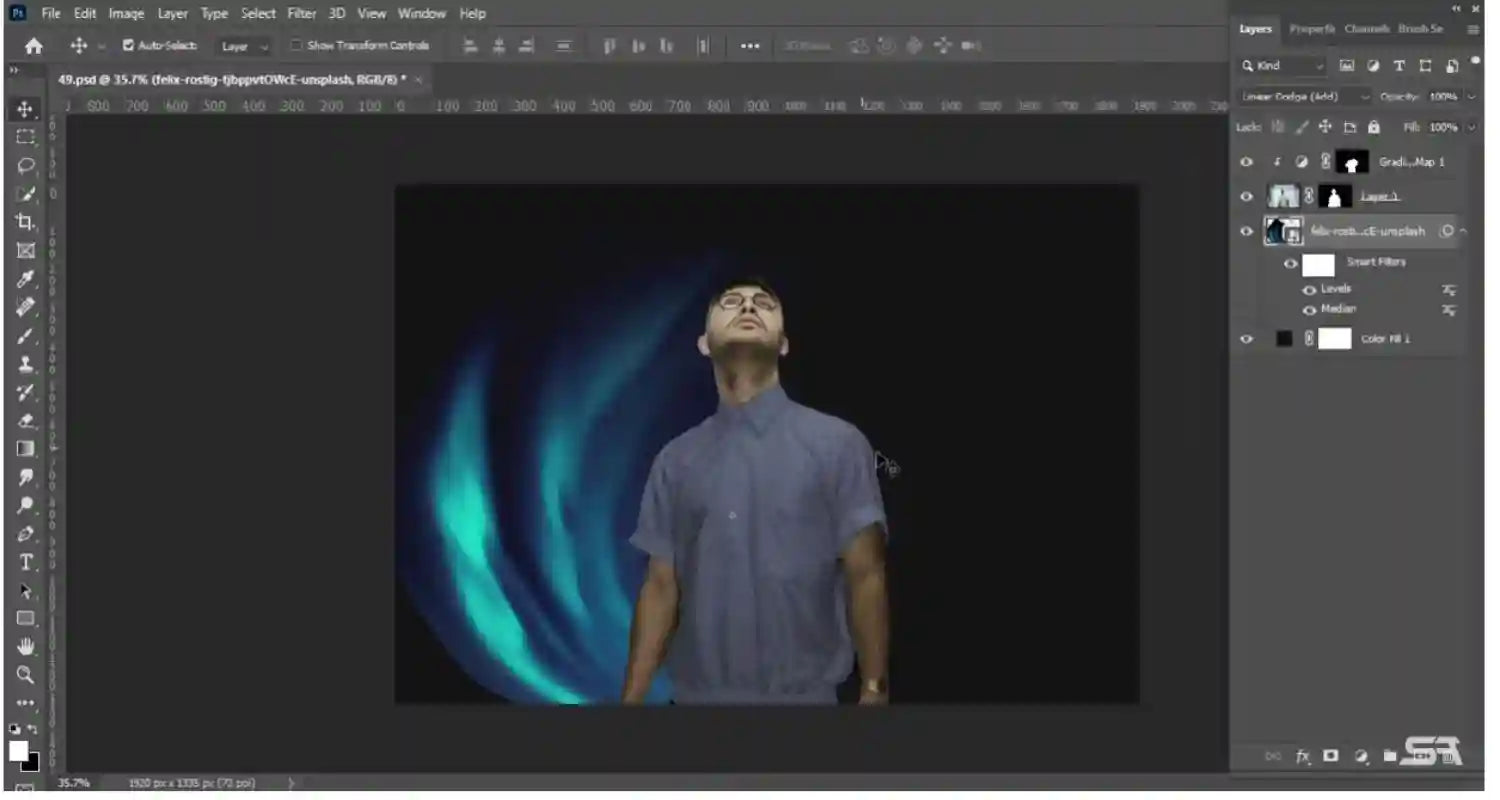Open the Linear Dodge blend mode dropdown

tap(1305, 97)
